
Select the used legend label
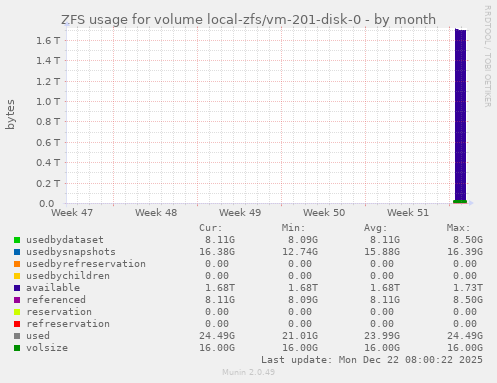click(38, 336)
